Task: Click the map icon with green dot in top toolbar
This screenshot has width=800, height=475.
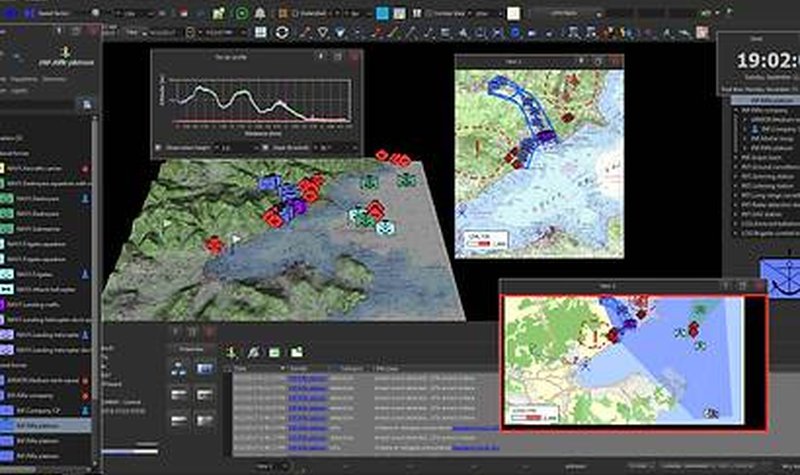Action: (219, 13)
